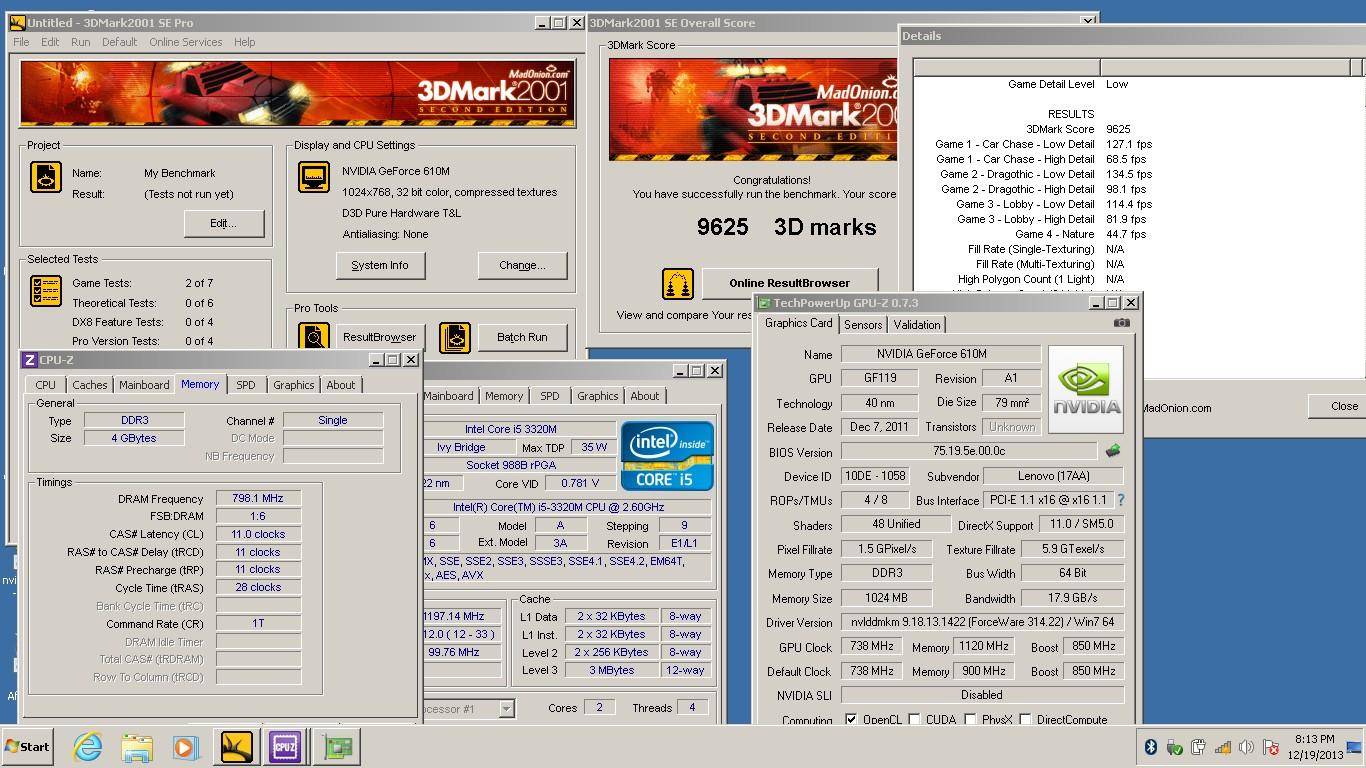Click the Selected Tests checklist icon
The image size is (1366, 768).
(46, 291)
